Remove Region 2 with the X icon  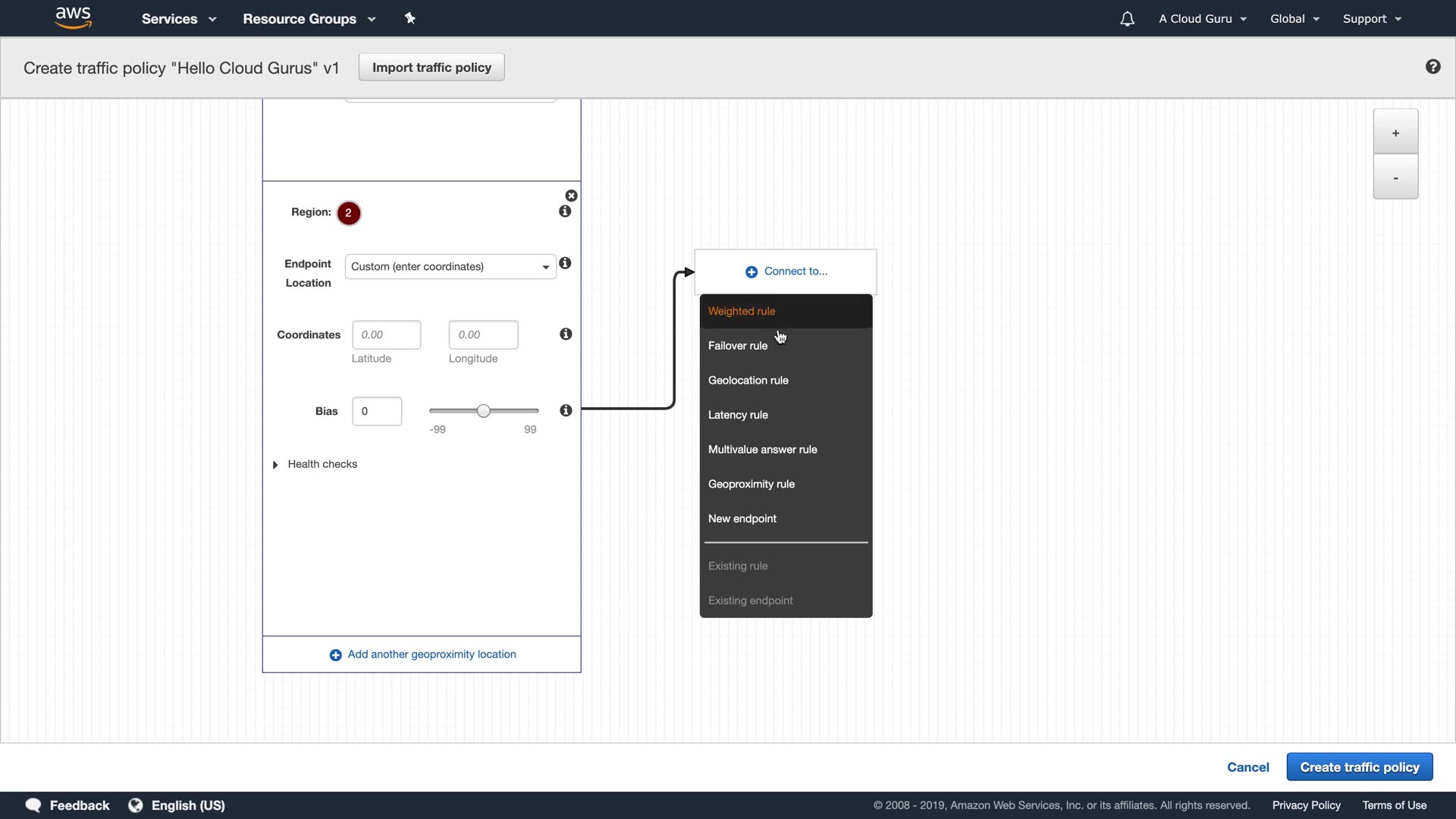[571, 196]
